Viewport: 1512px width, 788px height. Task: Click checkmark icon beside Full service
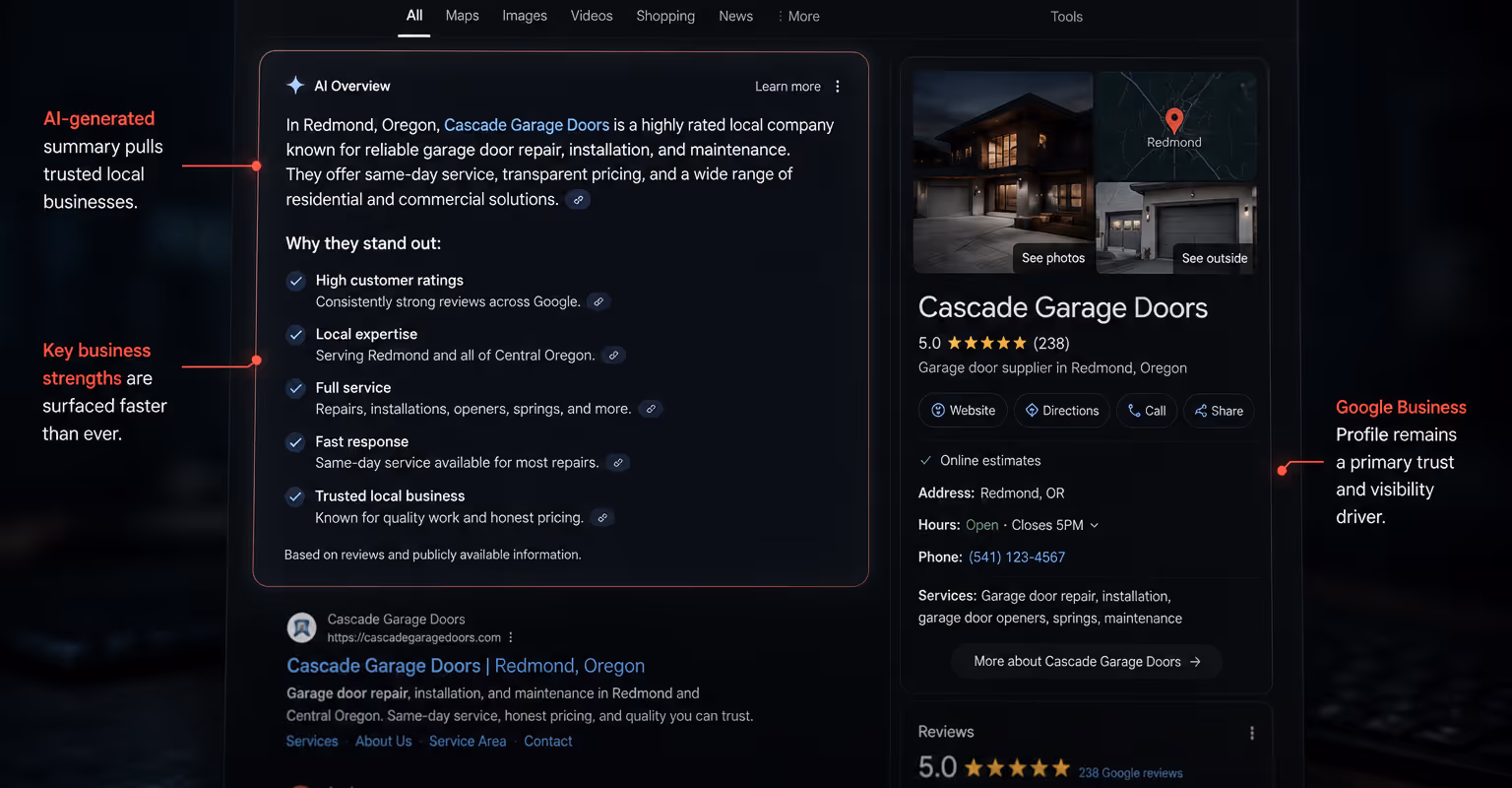(295, 388)
